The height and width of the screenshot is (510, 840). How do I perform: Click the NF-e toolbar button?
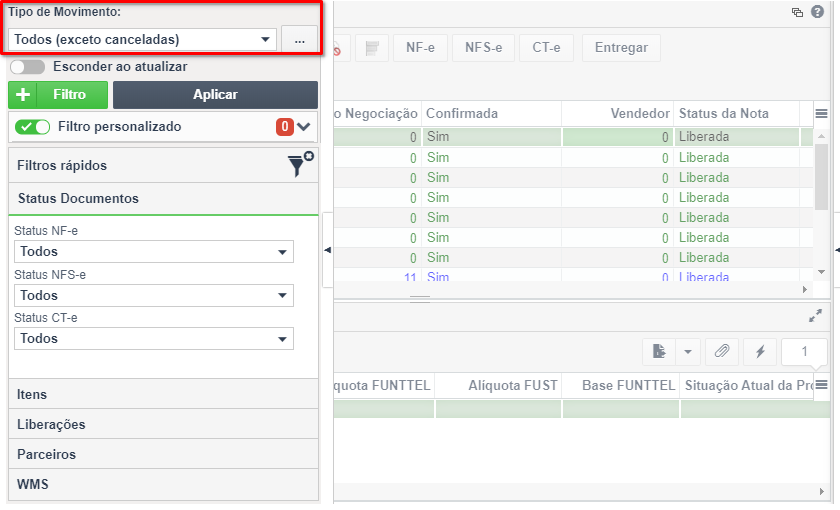pos(421,48)
